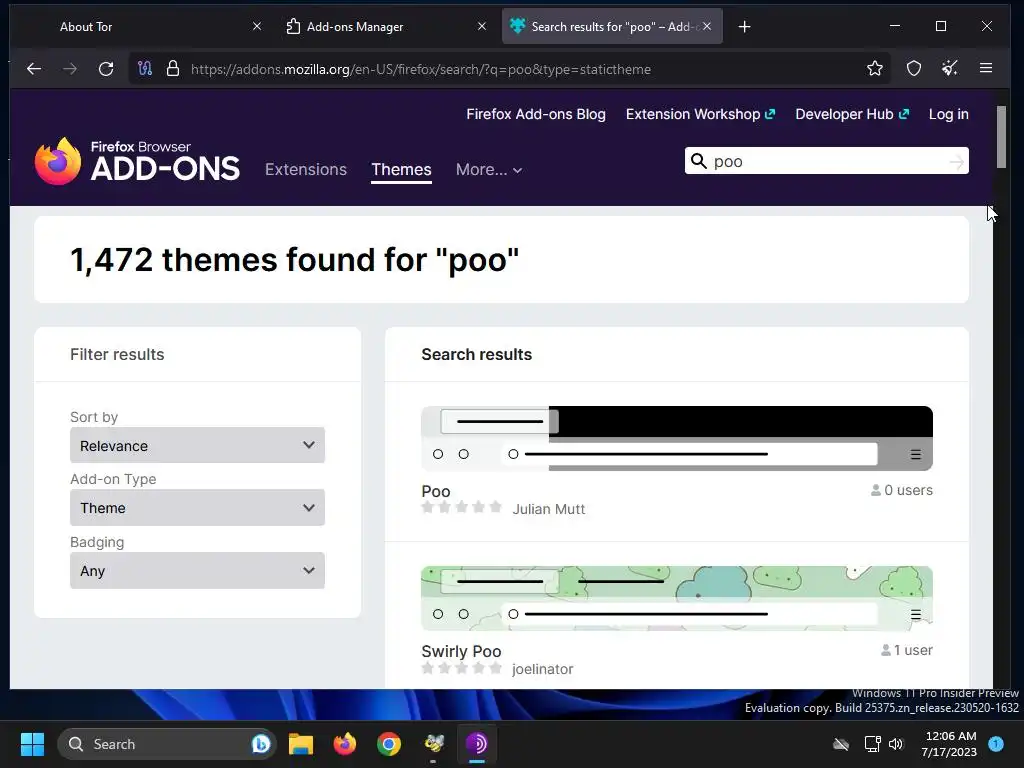Click the search magnifier icon in add-ons search
The width and height of the screenshot is (1024, 768).
699,161
